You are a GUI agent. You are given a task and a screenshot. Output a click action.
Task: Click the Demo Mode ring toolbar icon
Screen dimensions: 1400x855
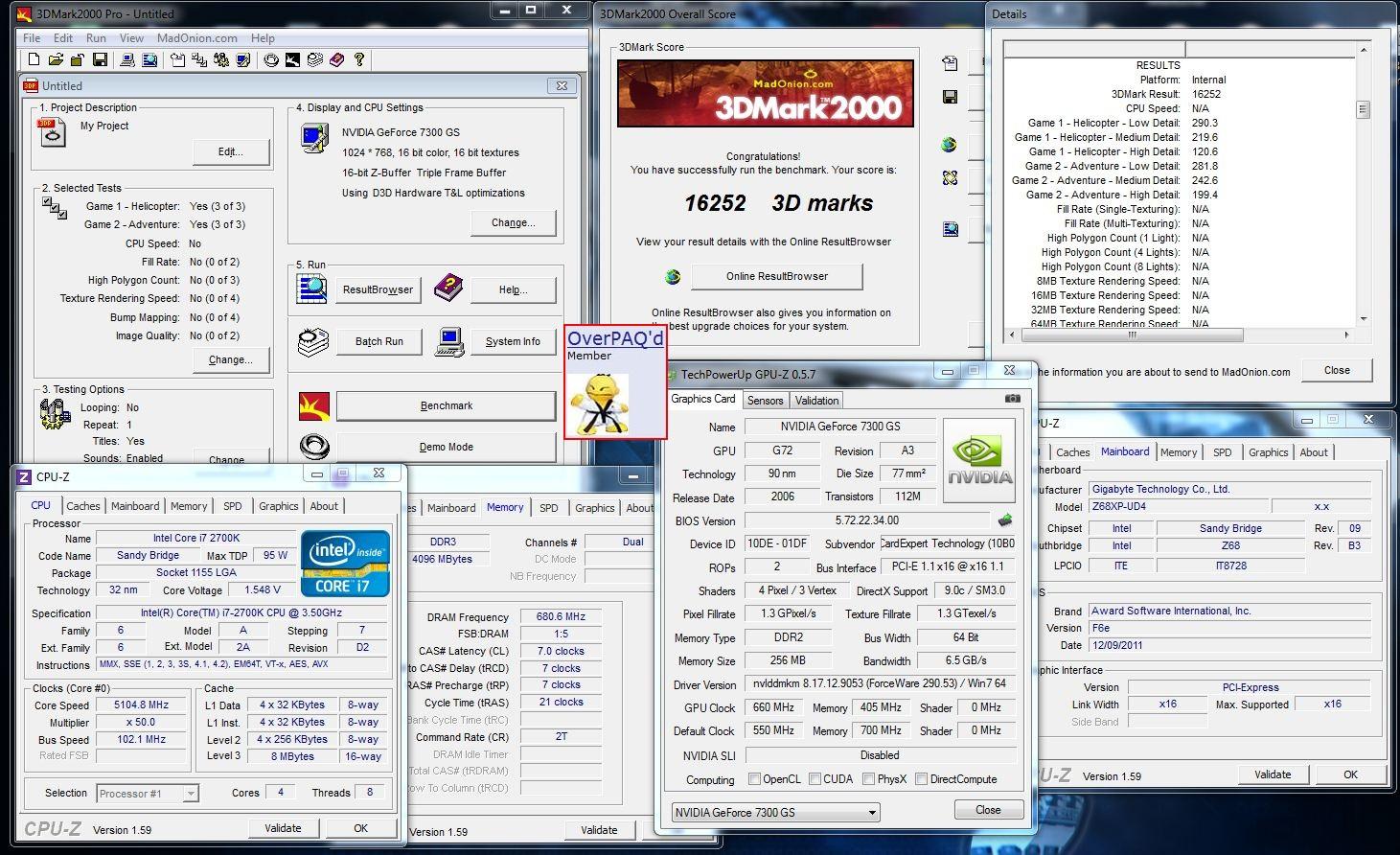(x=271, y=59)
